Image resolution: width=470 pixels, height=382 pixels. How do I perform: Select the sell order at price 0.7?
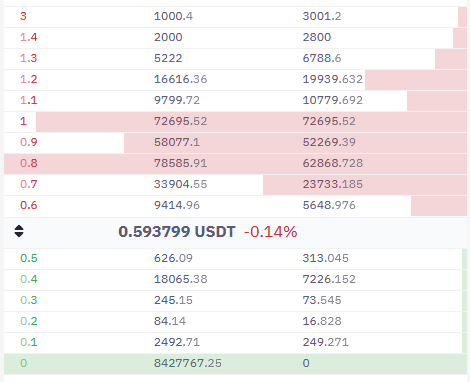click(x=235, y=184)
